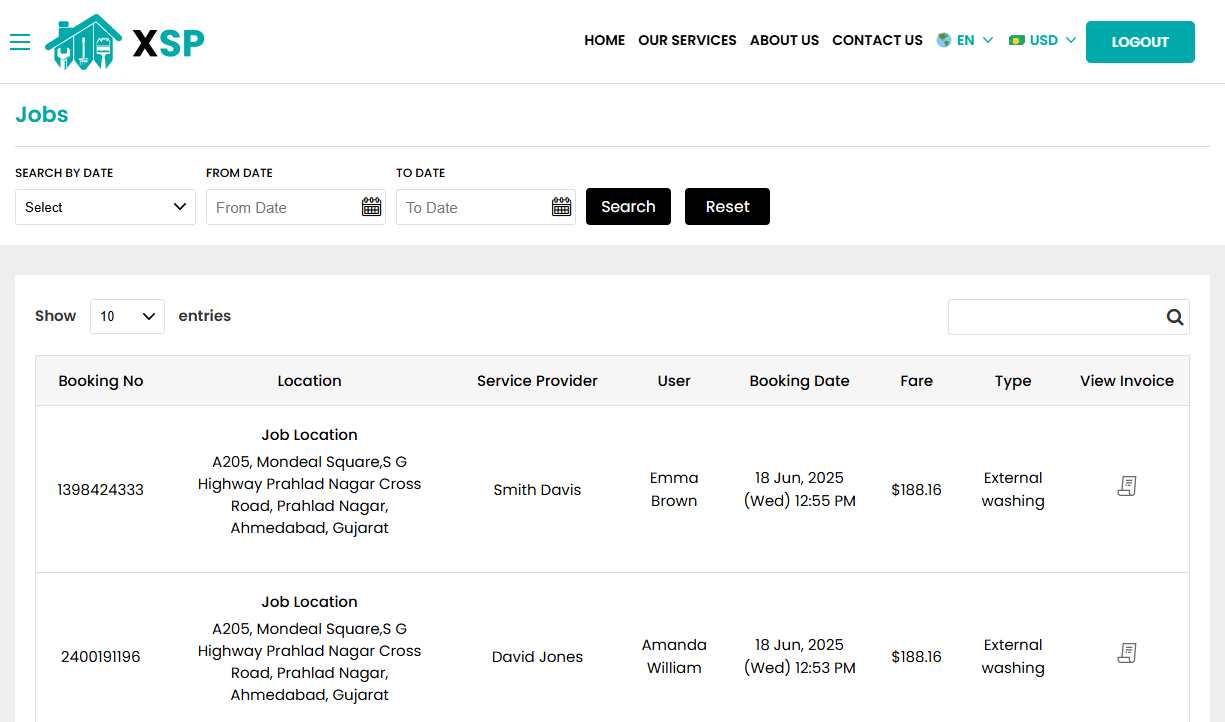The image size is (1225, 722).
Task: Click the magnifying glass search icon
Action: click(1174, 316)
